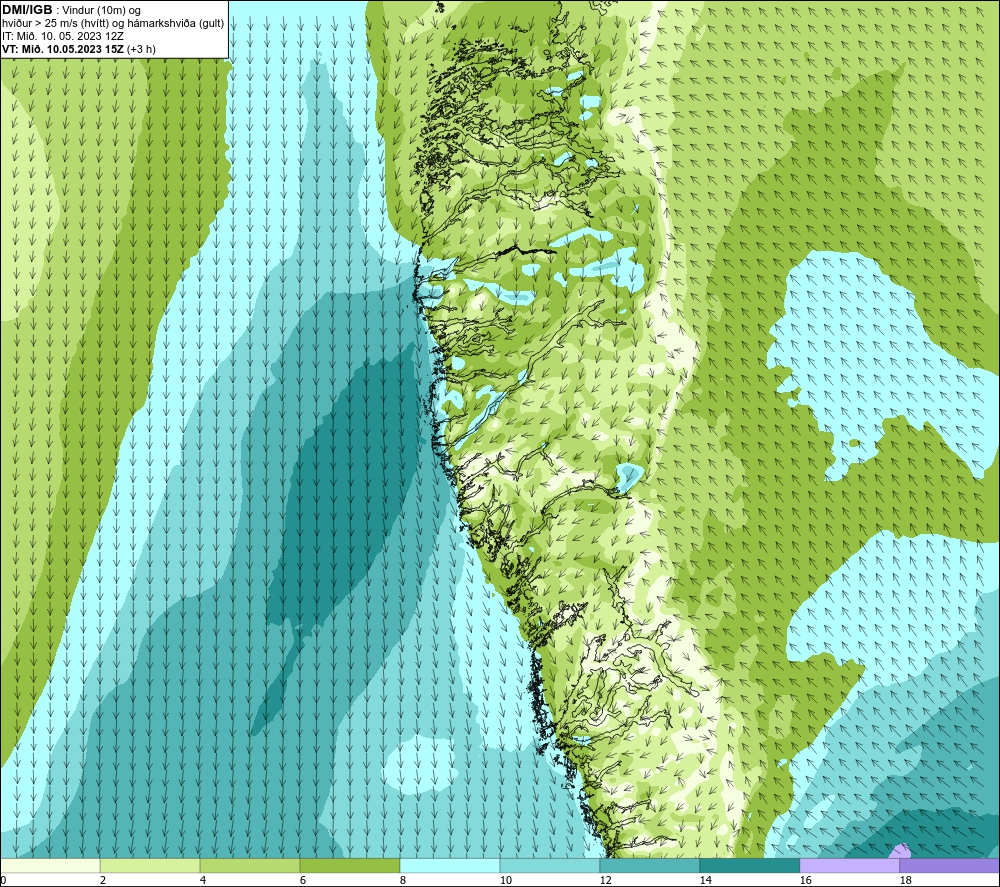
Task: Click the legend scale label 12
Action: (x=605, y=880)
